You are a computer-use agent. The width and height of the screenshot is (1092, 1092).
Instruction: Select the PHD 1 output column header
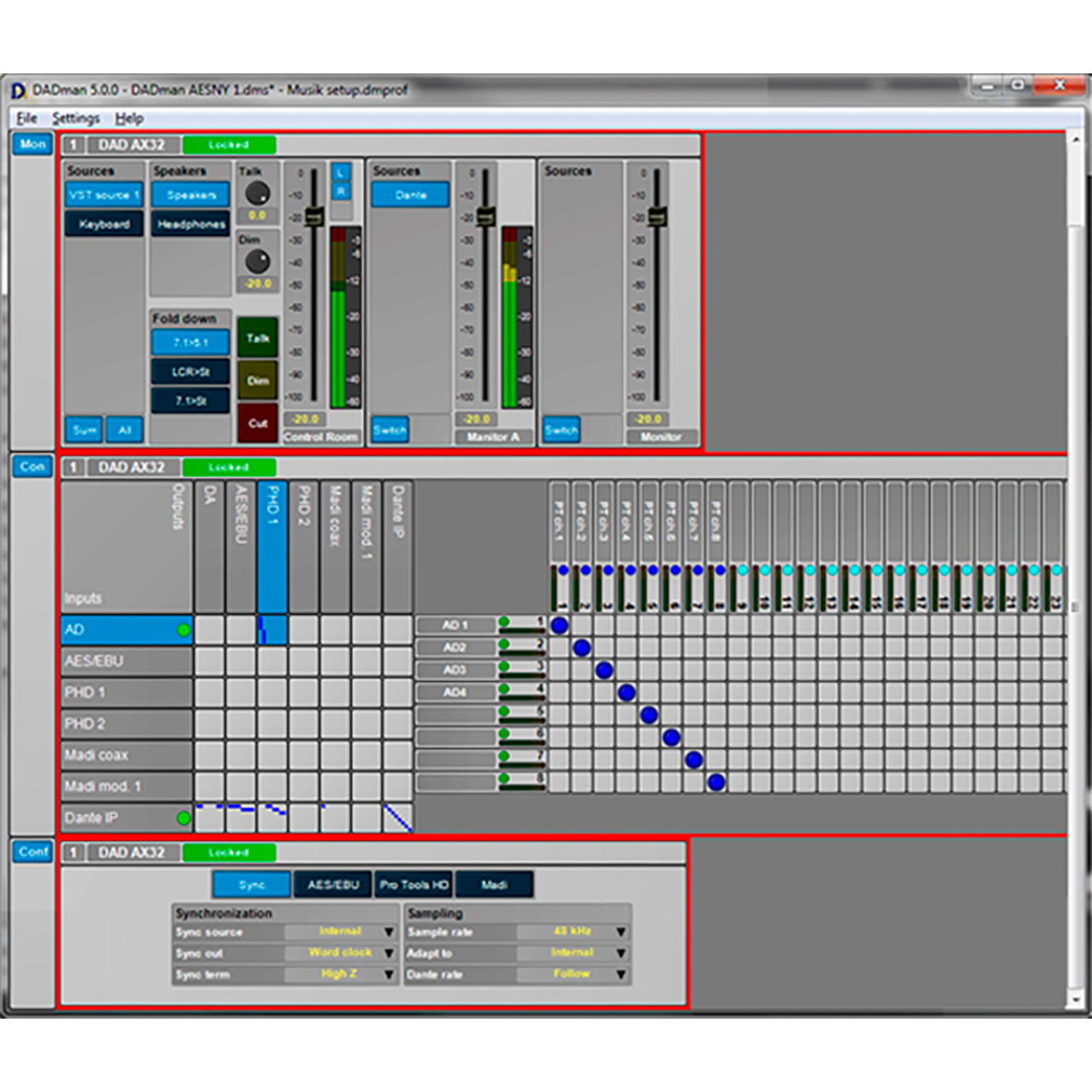click(272, 546)
